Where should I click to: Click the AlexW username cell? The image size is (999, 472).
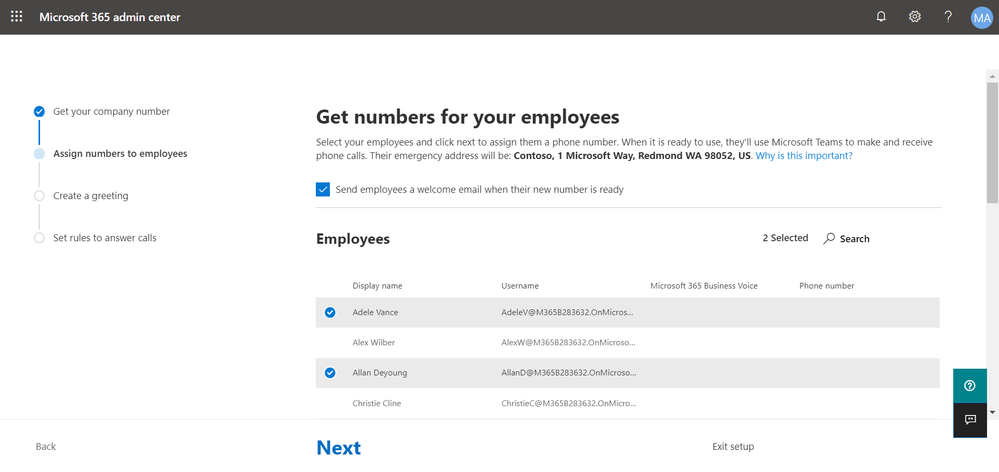click(x=568, y=343)
